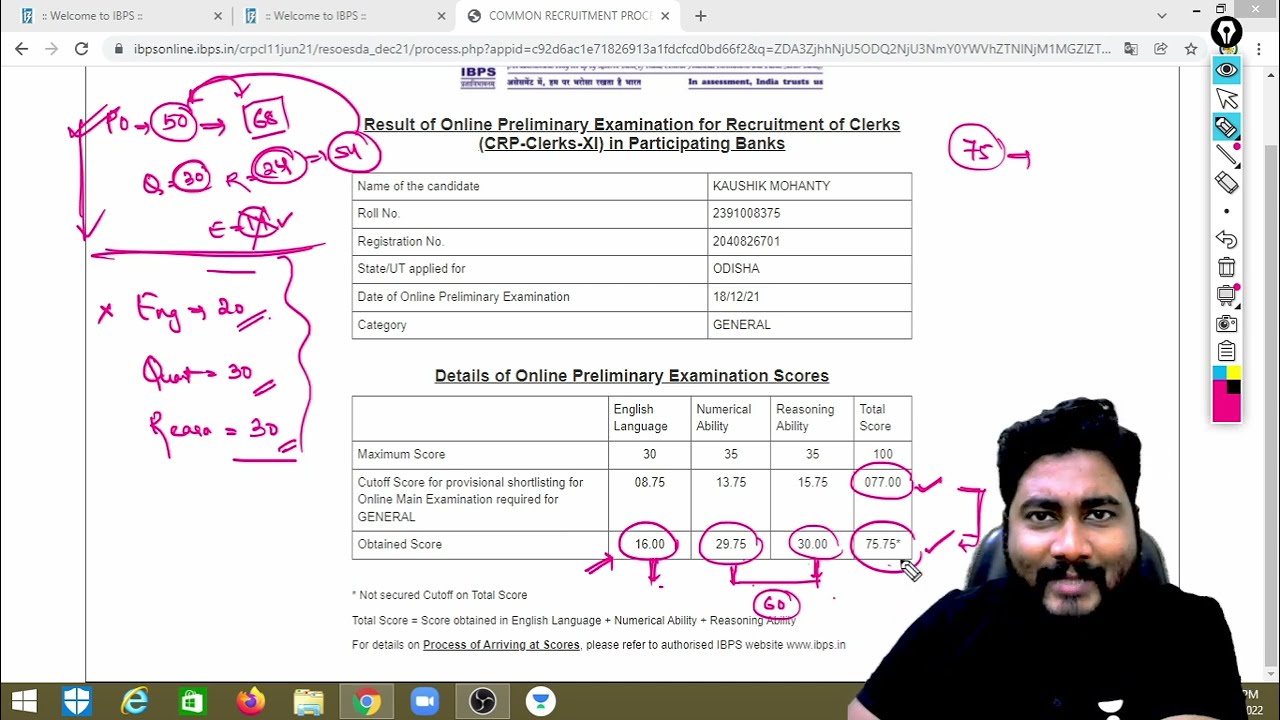The height and width of the screenshot is (720, 1280).
Task: Open File Explorer from the taskbar
Action: coord(309,701)
